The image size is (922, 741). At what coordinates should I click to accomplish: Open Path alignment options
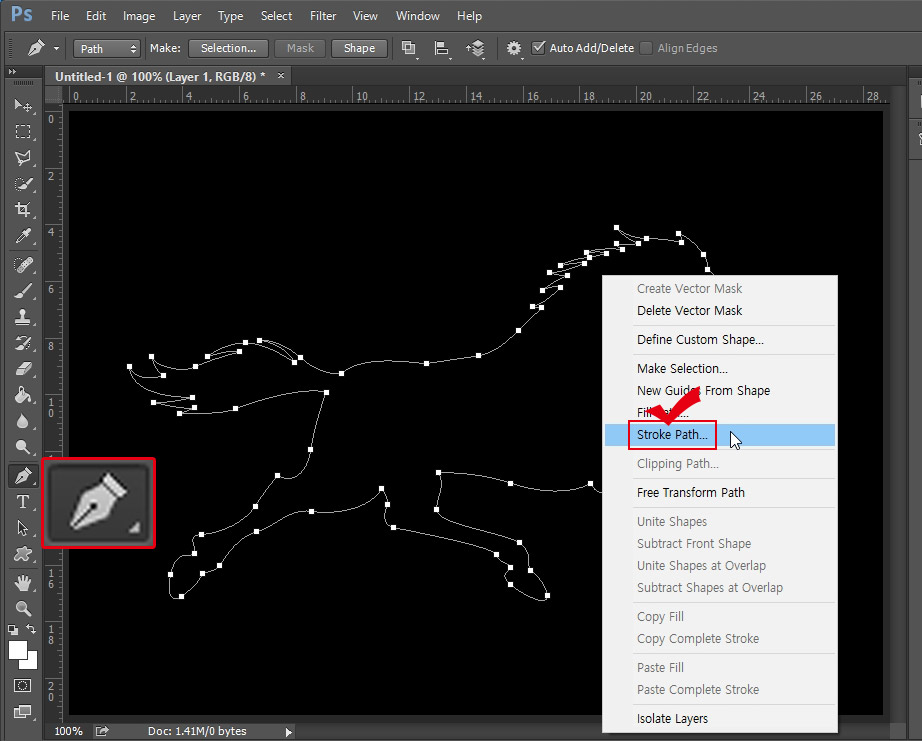point(442,48)
